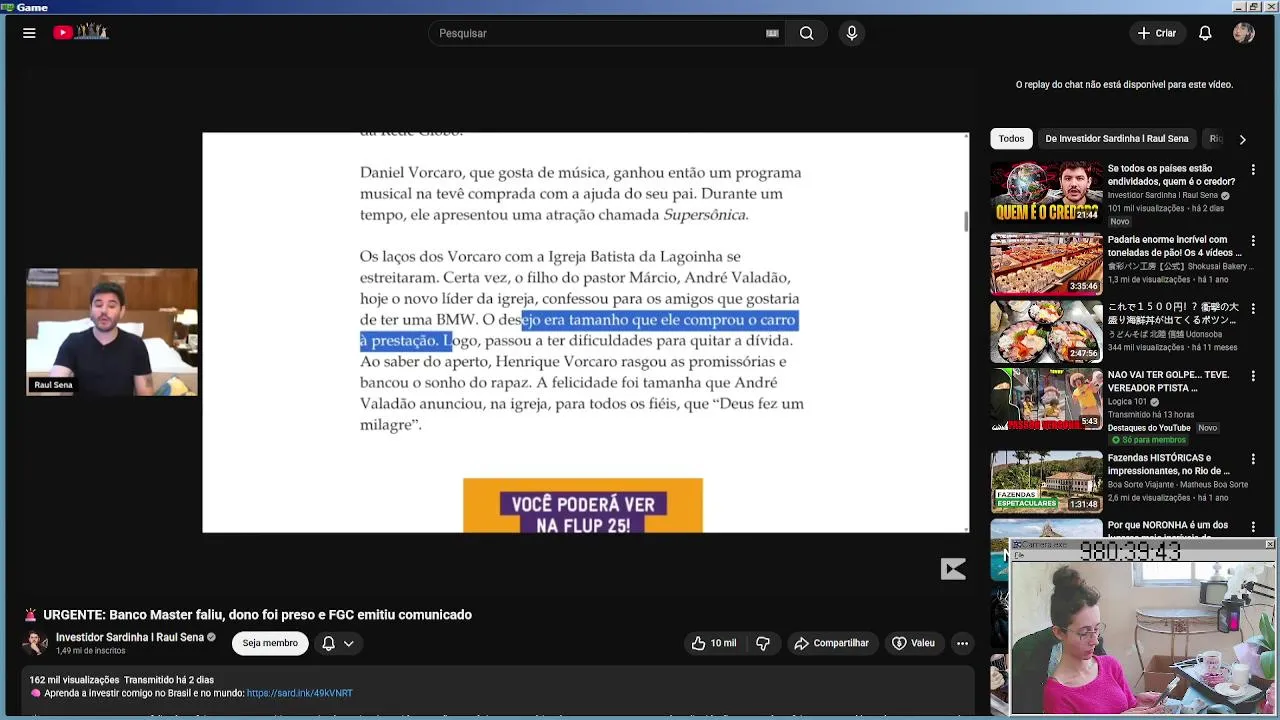Select the 'Todos' filter chip
Screen dimensions: 1280x720
(x=1011, y=139)
